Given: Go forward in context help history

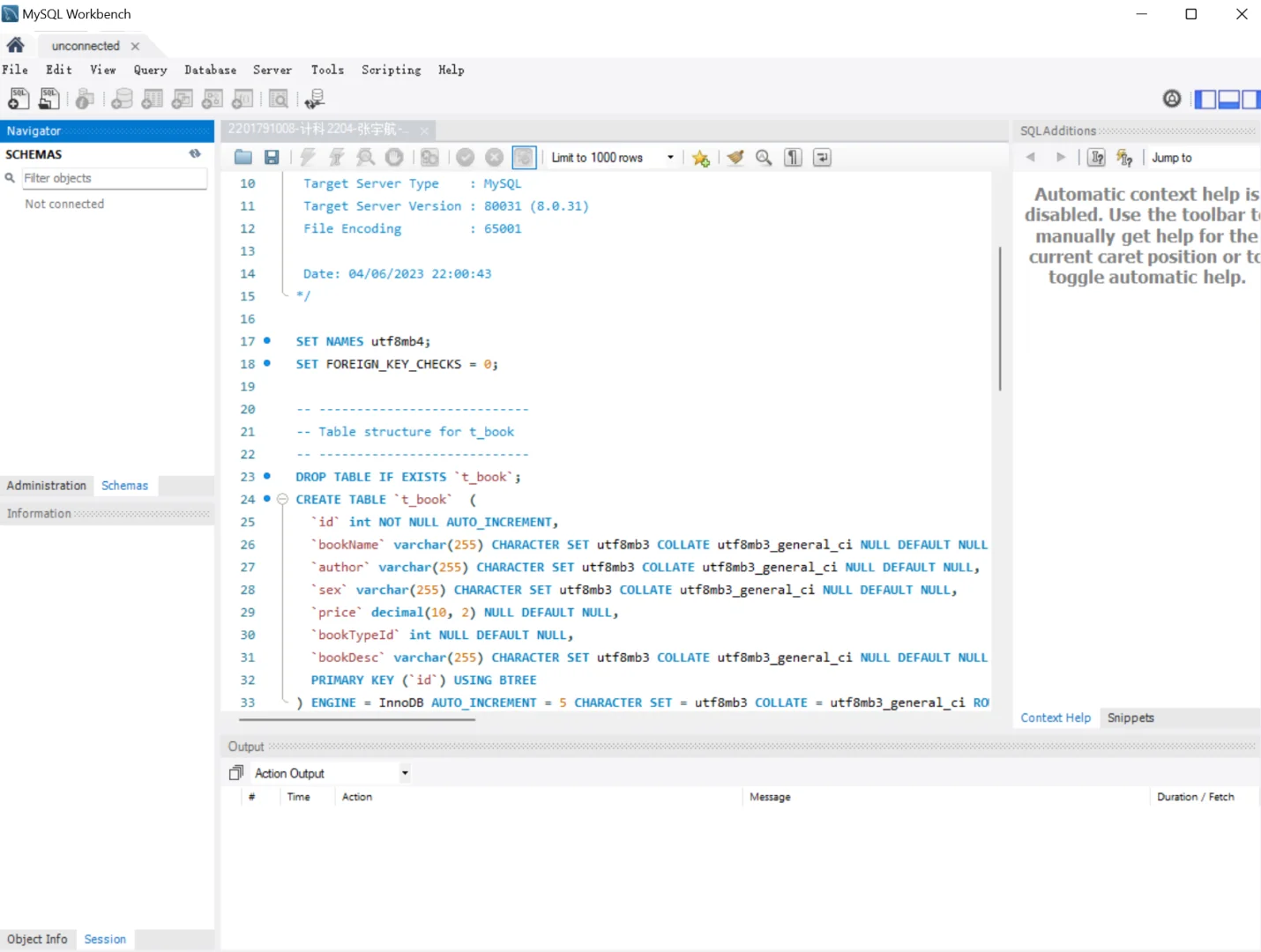Looking at the screenshot, I should (x=1061, y=158).
